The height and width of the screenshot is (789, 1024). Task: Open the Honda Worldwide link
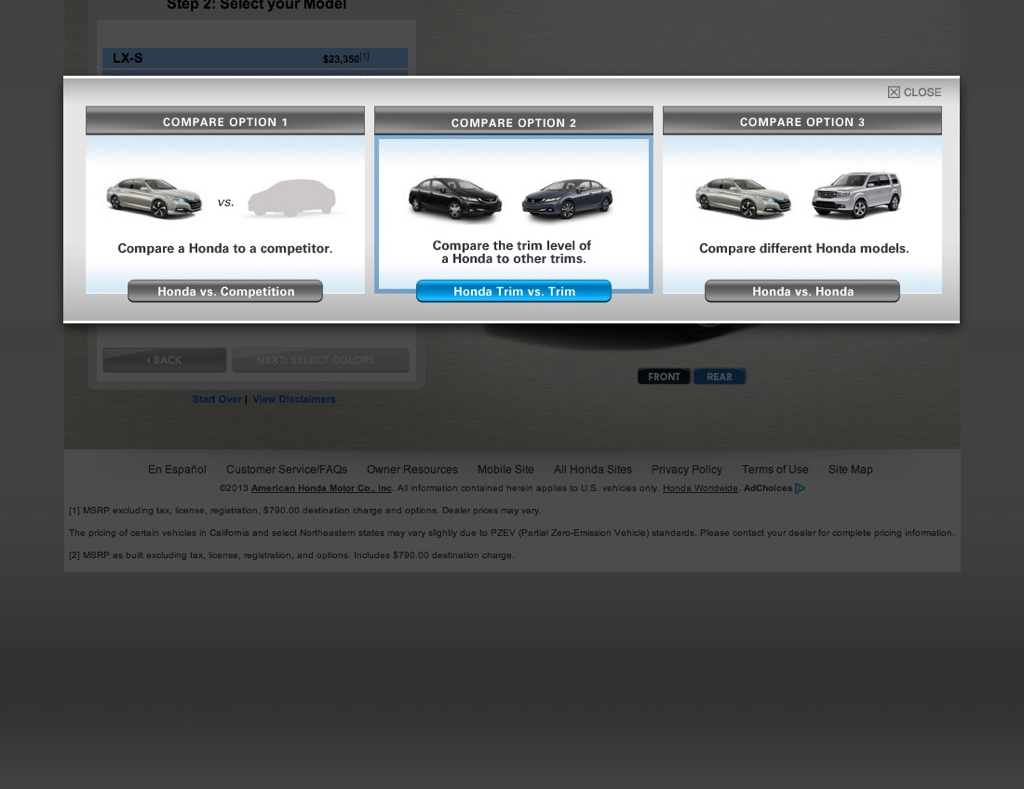(x=700, y=488)
